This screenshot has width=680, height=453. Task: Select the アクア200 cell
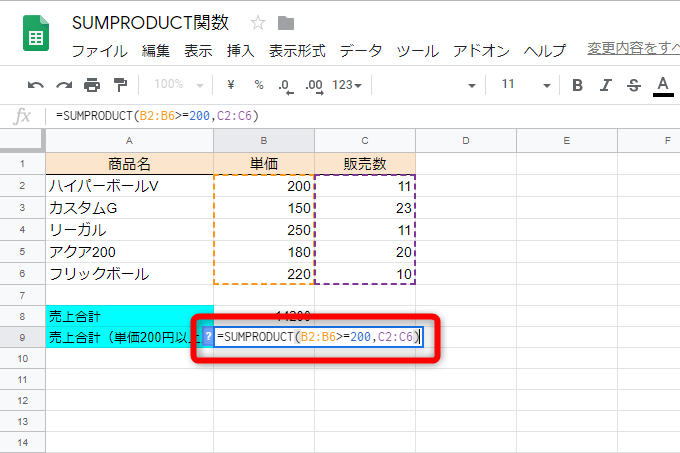pos(129,252)
